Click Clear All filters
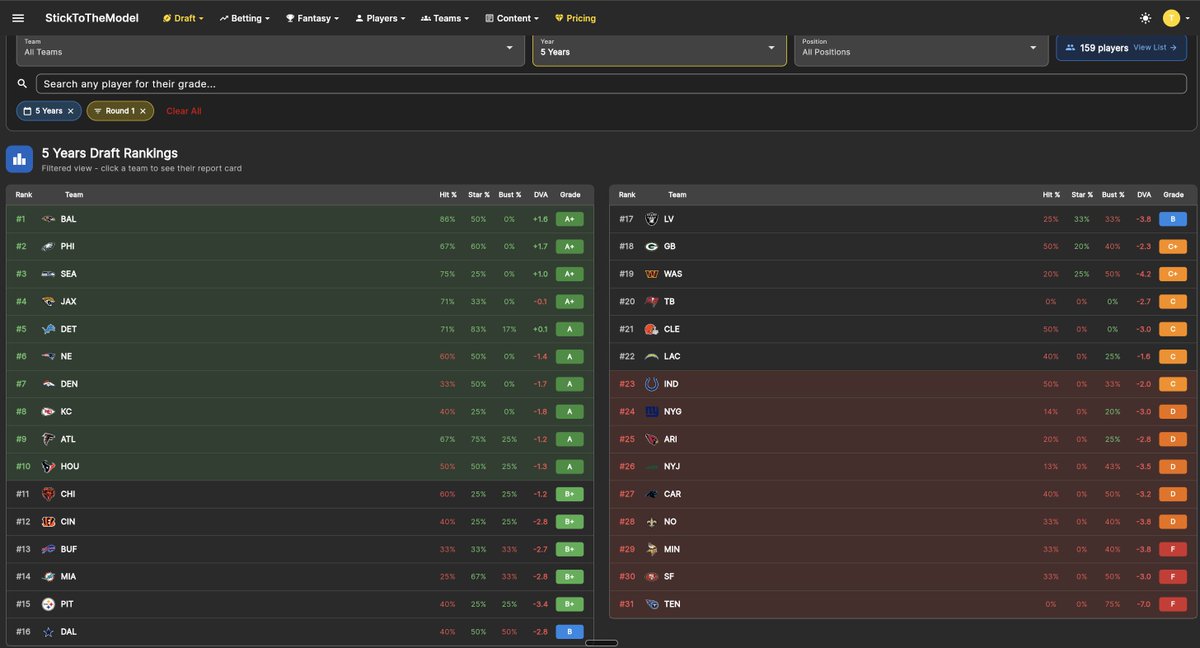Image resolution: width=1200 pixels, height=648 pixels. [184, 111]
